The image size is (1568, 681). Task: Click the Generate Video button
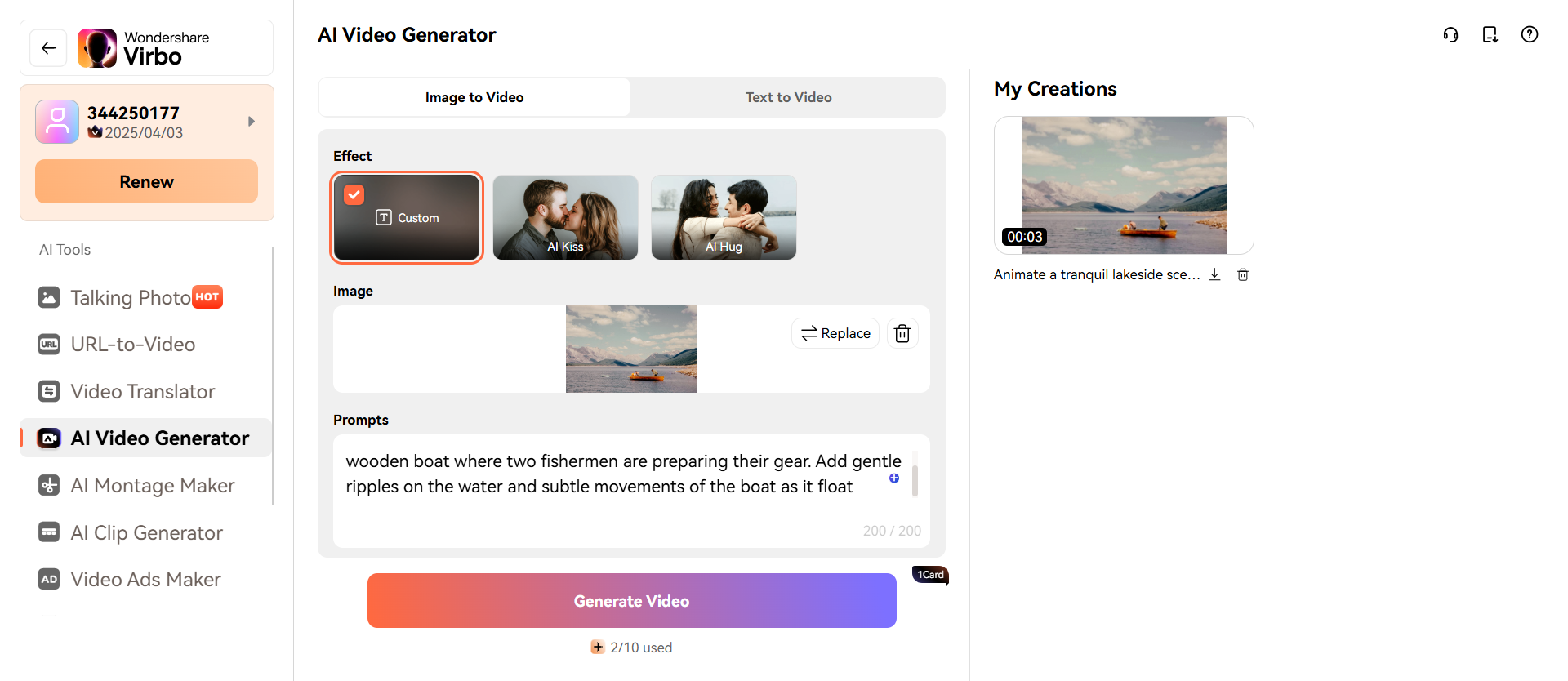point(631,601)
